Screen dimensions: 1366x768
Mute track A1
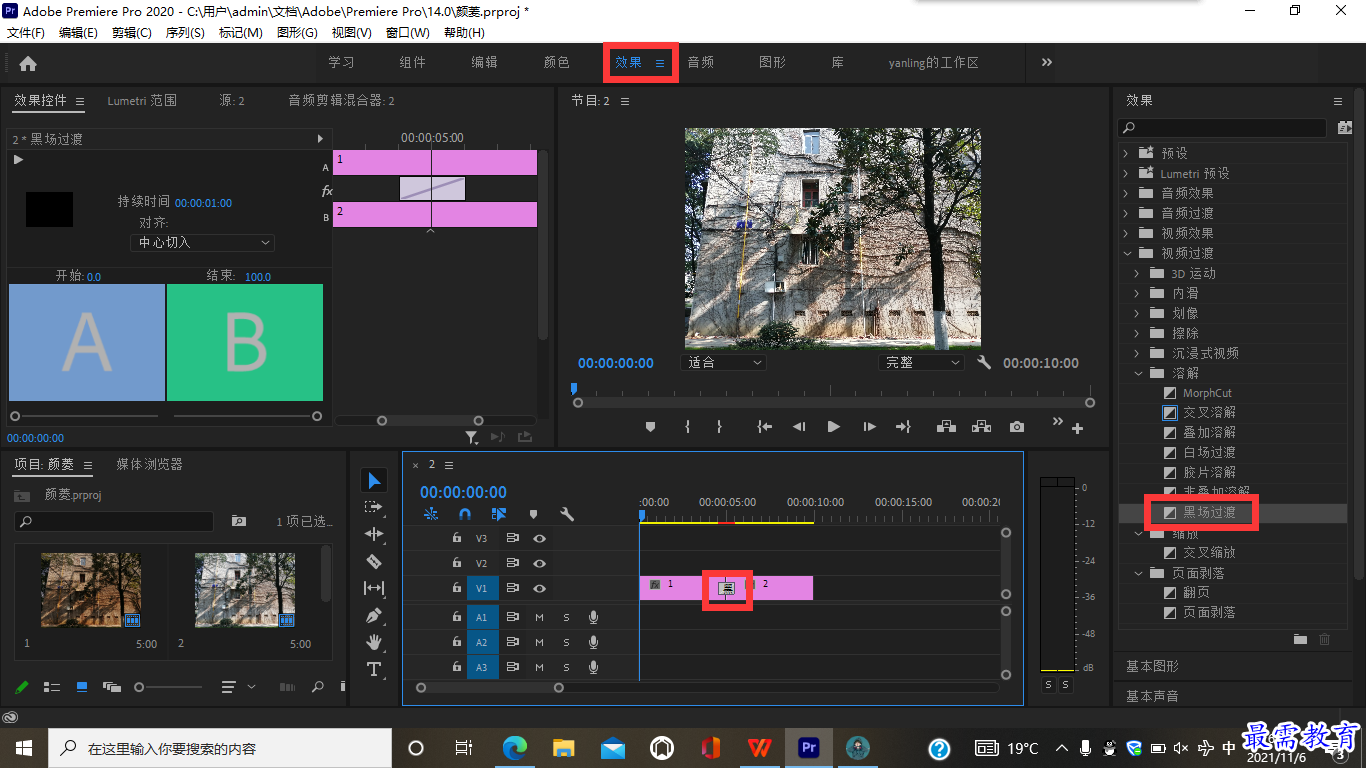539,617
